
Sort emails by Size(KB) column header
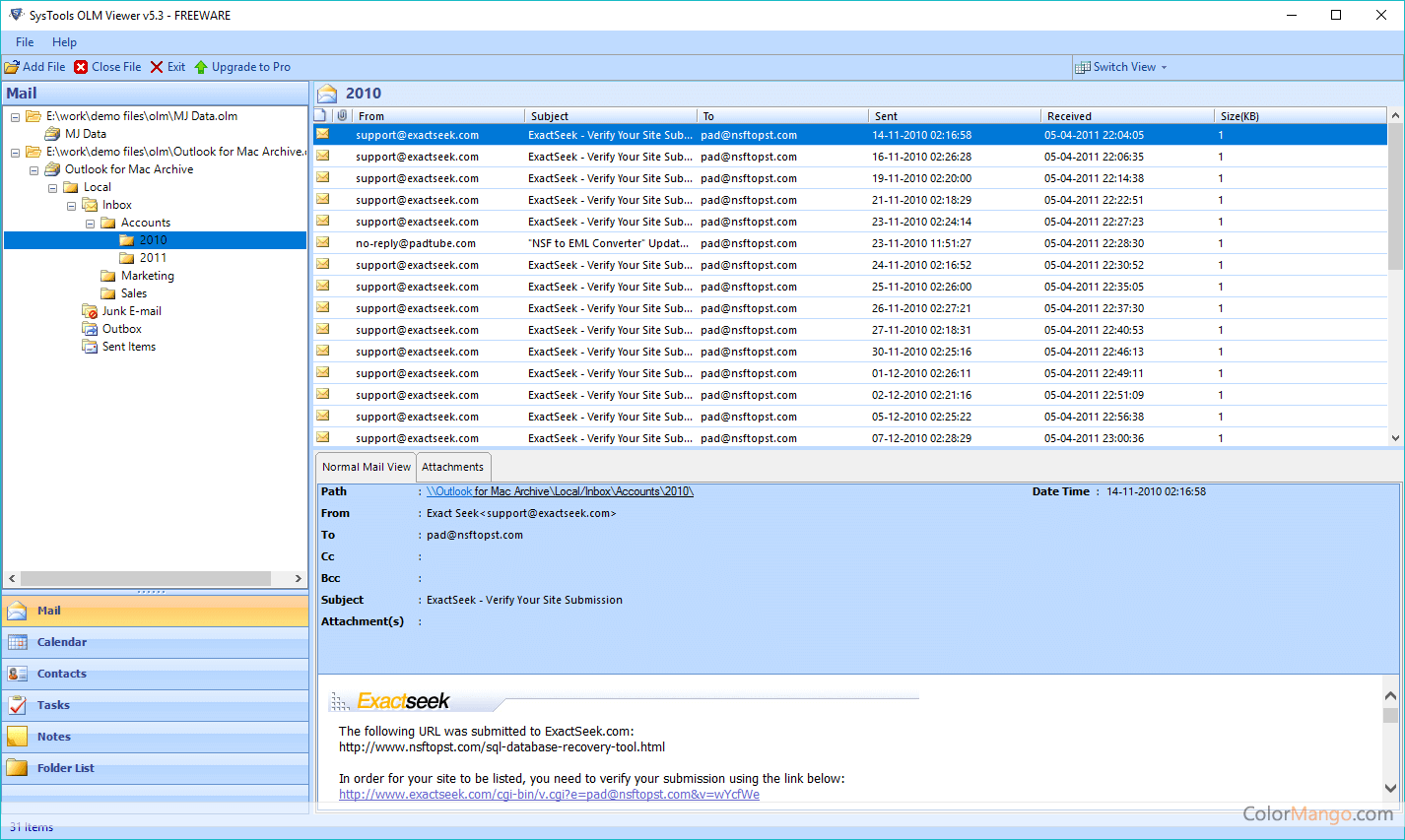[1301, 115]
